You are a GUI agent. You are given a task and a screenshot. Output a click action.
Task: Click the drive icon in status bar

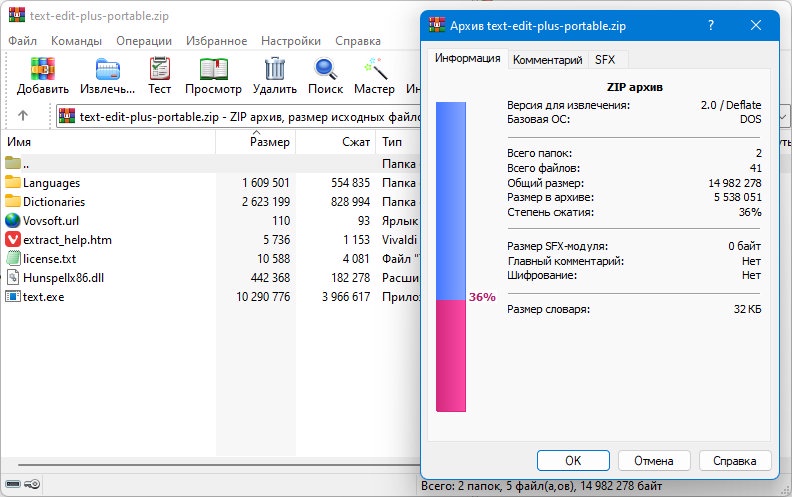click(13, 484)
